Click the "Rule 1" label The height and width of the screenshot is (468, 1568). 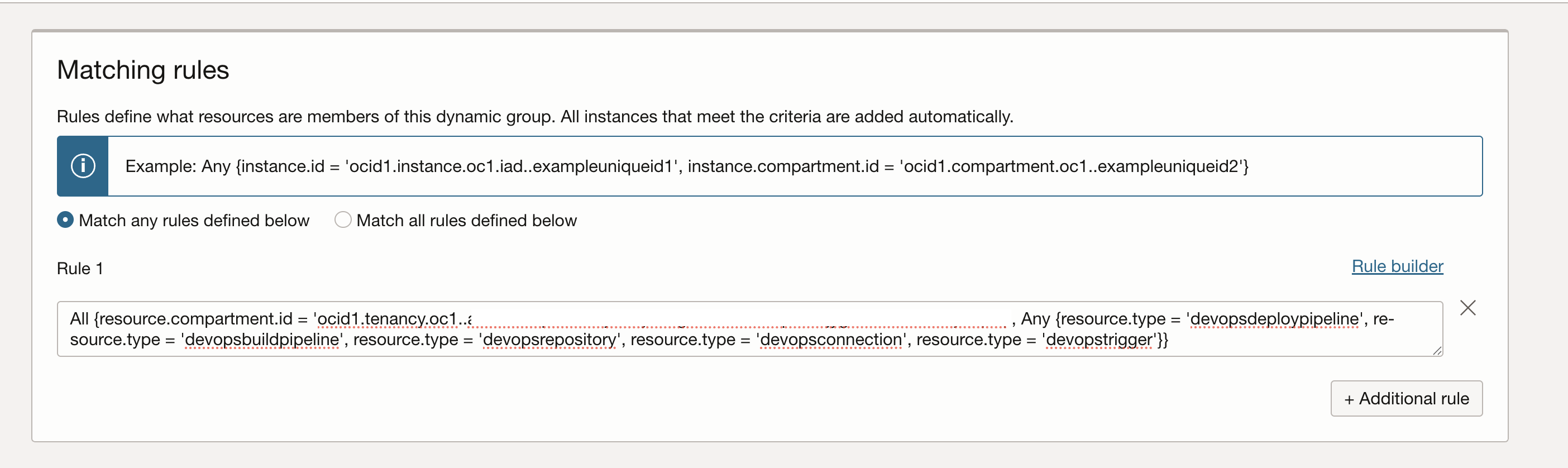(x=80, y=269)
